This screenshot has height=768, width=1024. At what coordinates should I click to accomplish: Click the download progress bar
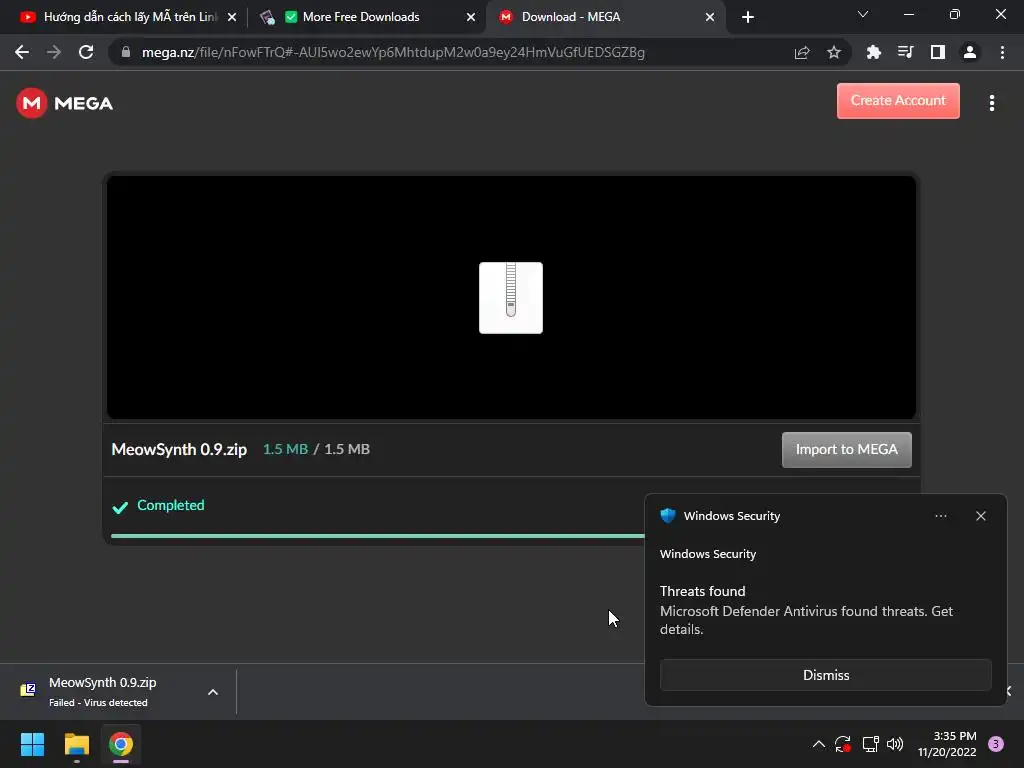point(377,536)
